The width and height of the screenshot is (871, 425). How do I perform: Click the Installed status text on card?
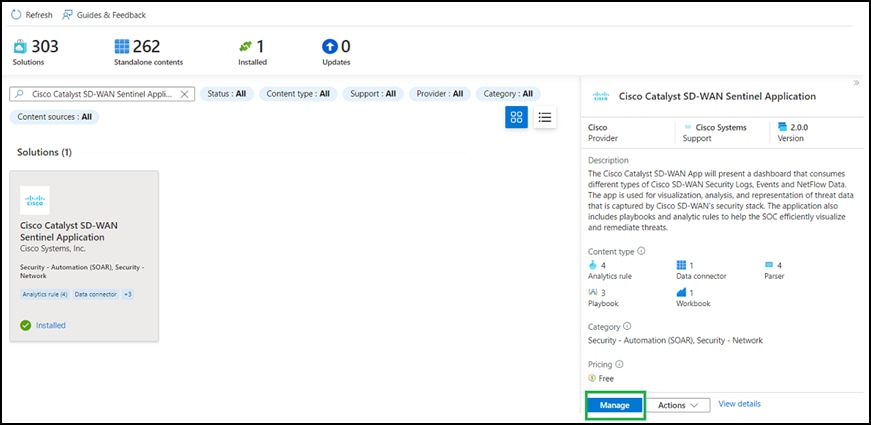click(x=51, y=326)
